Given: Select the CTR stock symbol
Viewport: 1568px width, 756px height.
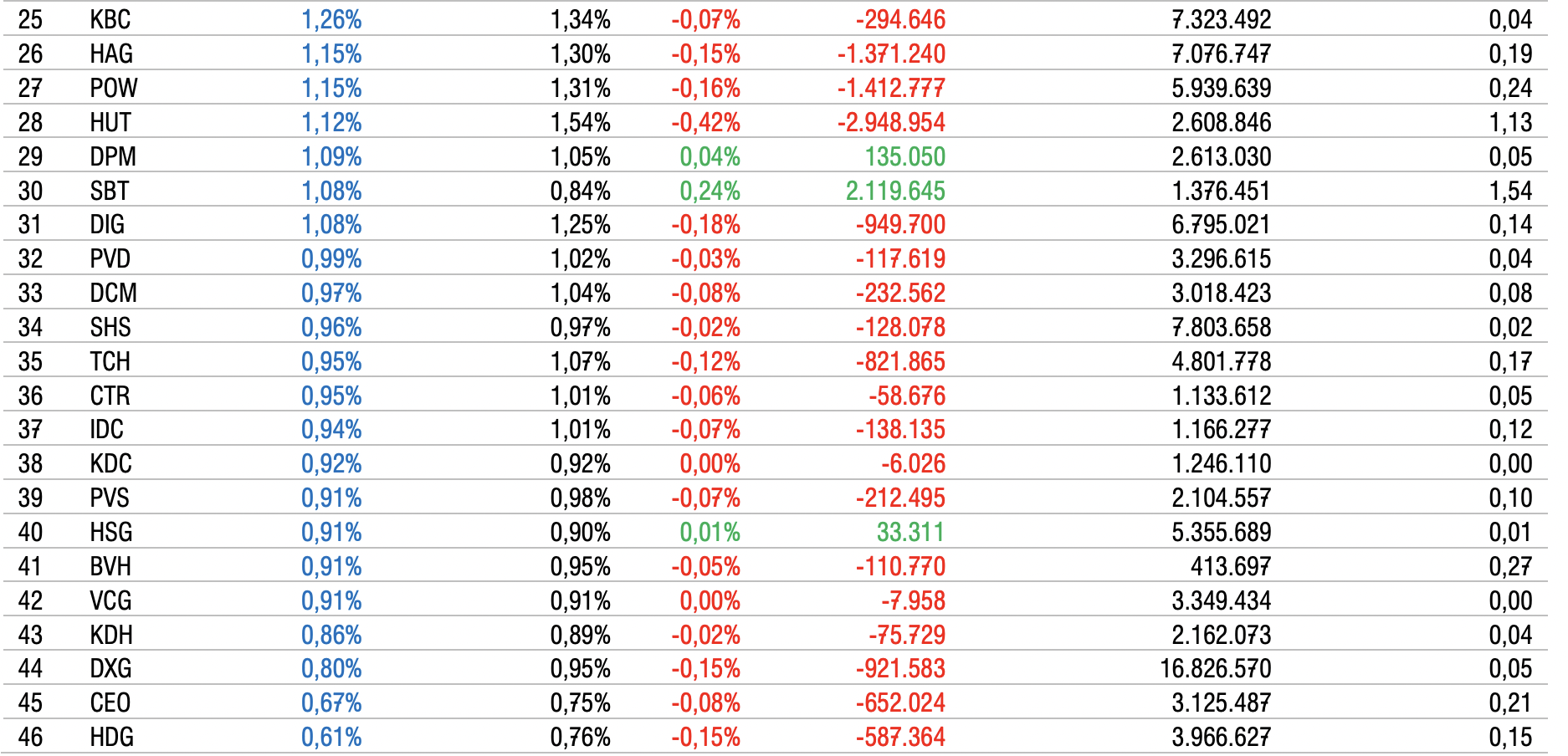Looking at the screenshot, I should (110, 396).
